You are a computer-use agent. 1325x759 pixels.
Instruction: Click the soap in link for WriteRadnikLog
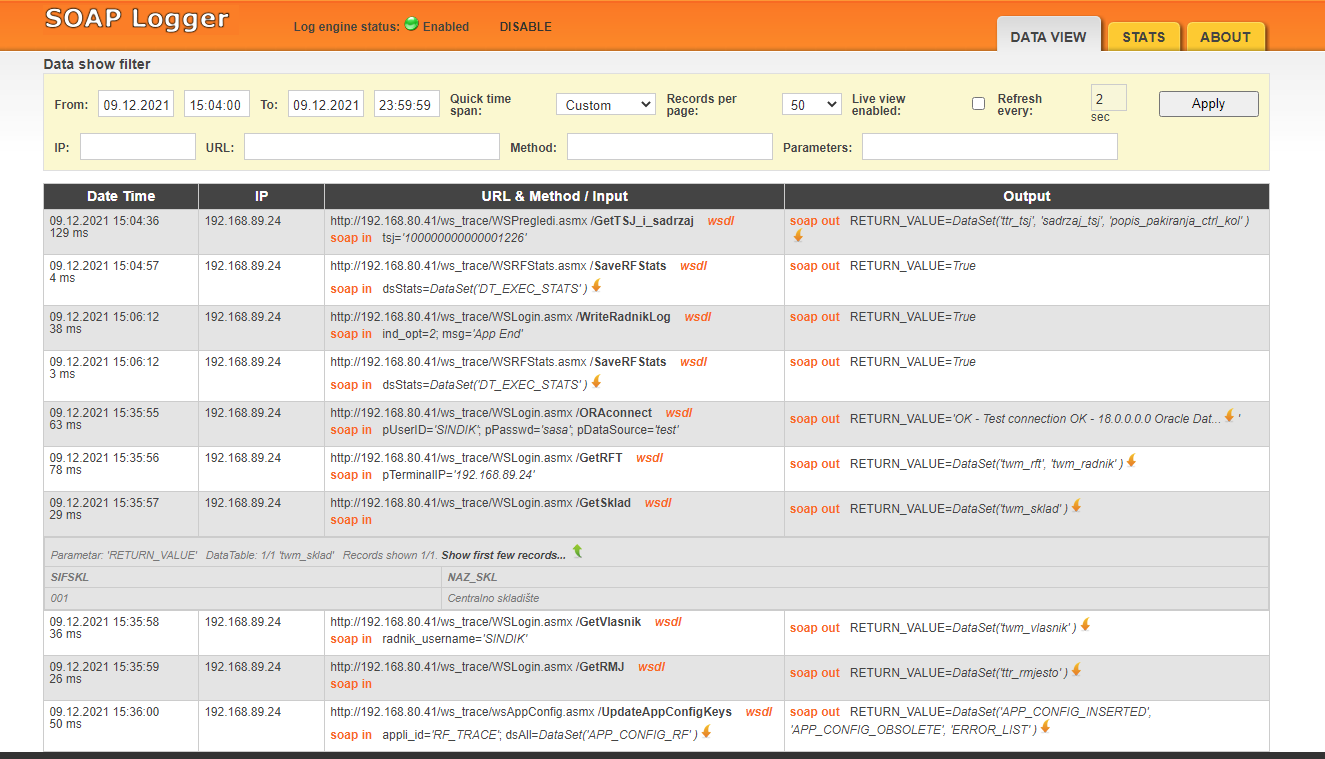tap(351, 334)
